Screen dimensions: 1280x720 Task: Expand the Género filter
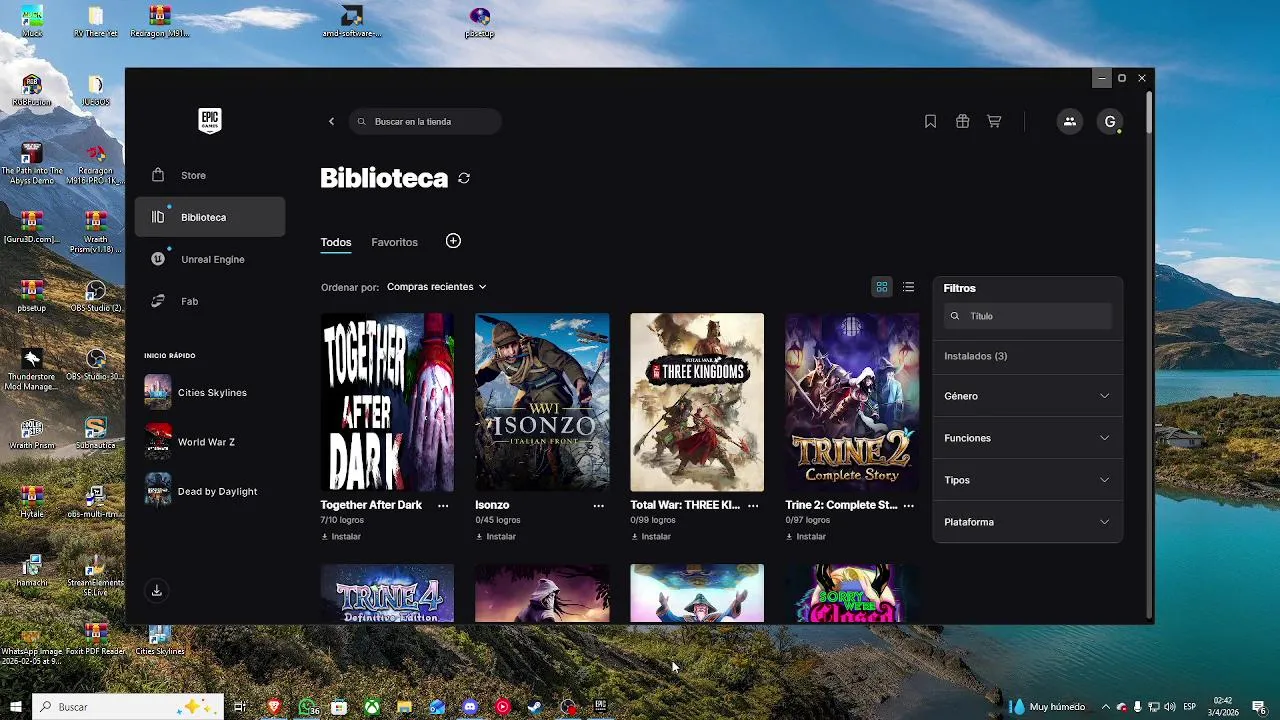pos(1027,396)
